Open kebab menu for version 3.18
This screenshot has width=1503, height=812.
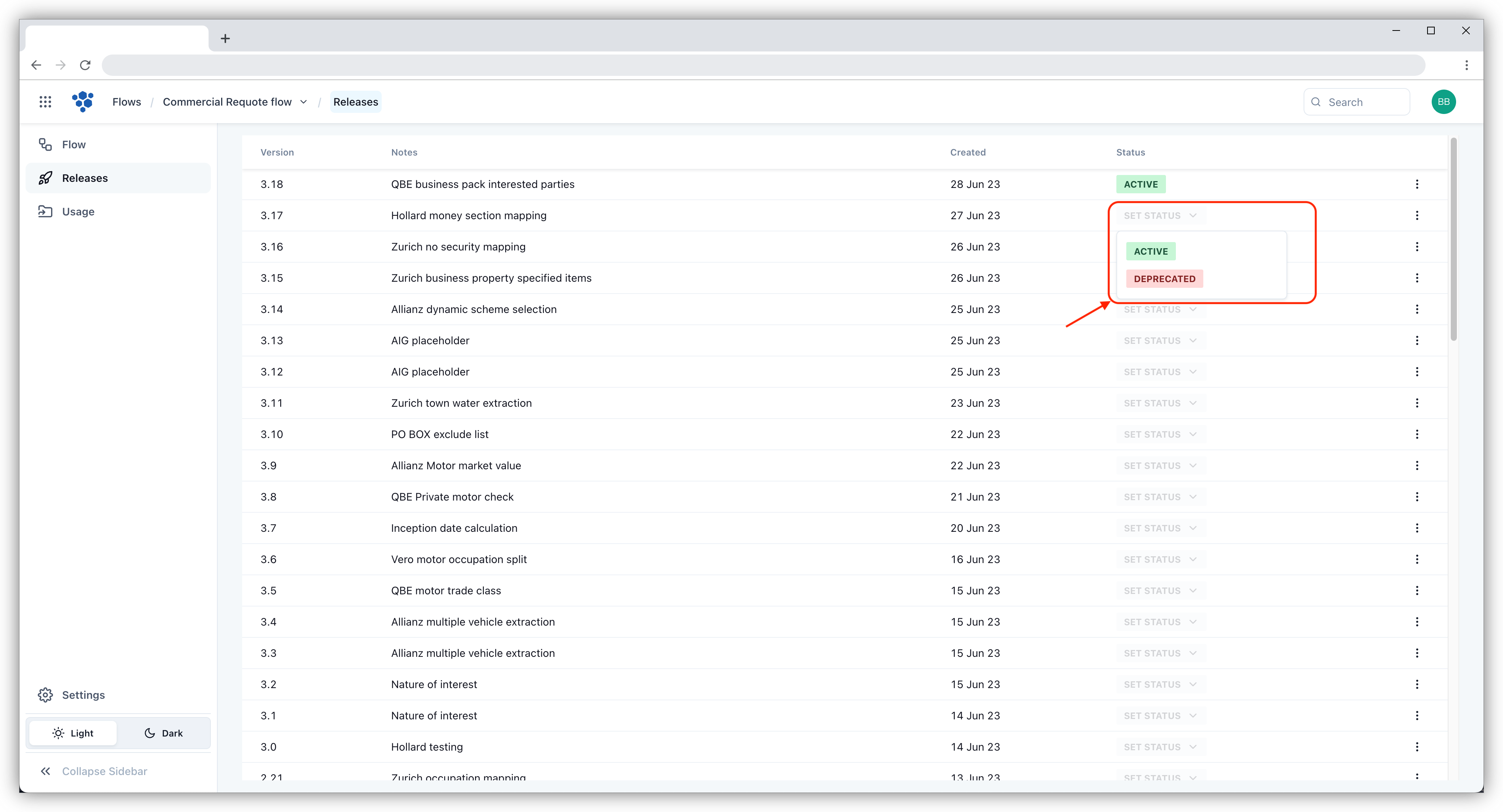1417,185
